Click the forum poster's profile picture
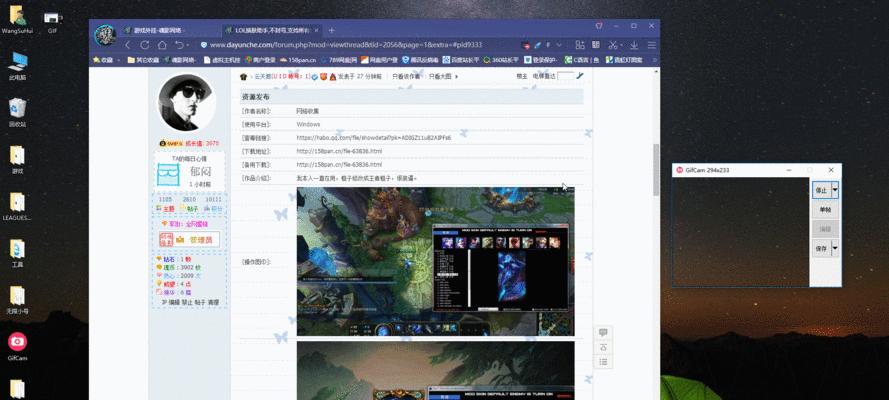This screenshot has height=400, width=889. [x=190, y=105]
